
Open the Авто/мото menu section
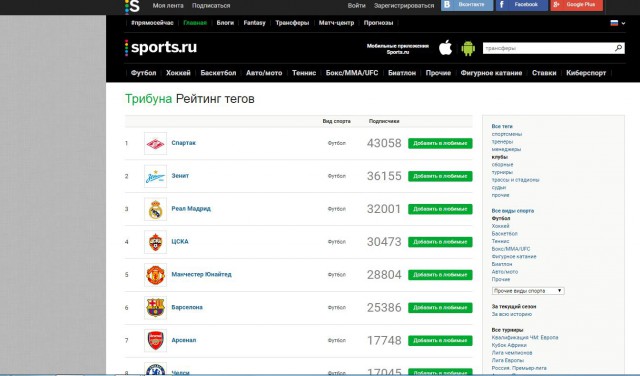(x=264, y=73)
